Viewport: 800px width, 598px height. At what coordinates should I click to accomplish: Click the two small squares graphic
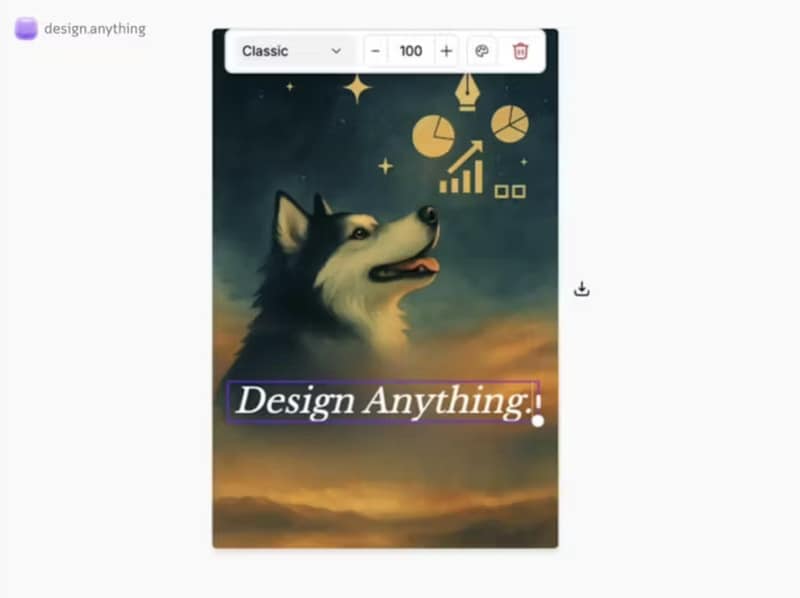(x=510, y=191)
